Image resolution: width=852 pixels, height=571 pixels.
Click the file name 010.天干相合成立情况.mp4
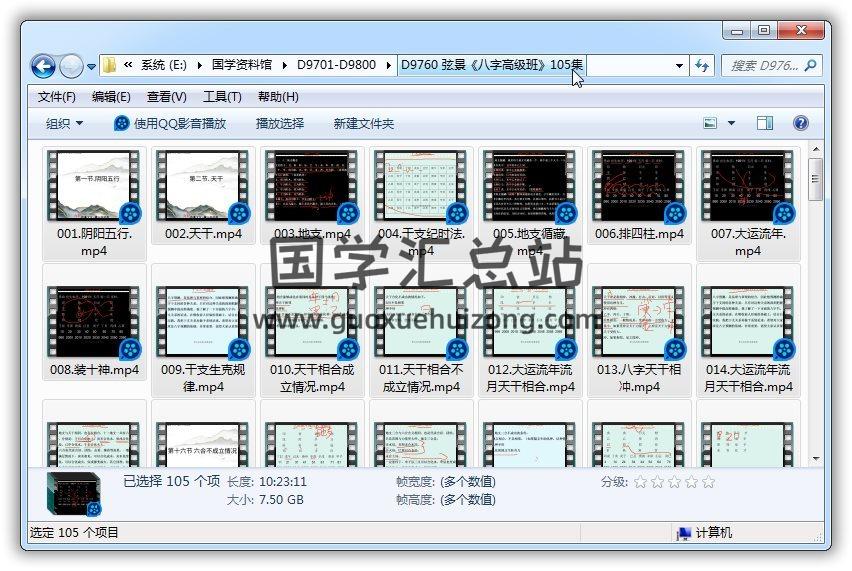[312, 378]
